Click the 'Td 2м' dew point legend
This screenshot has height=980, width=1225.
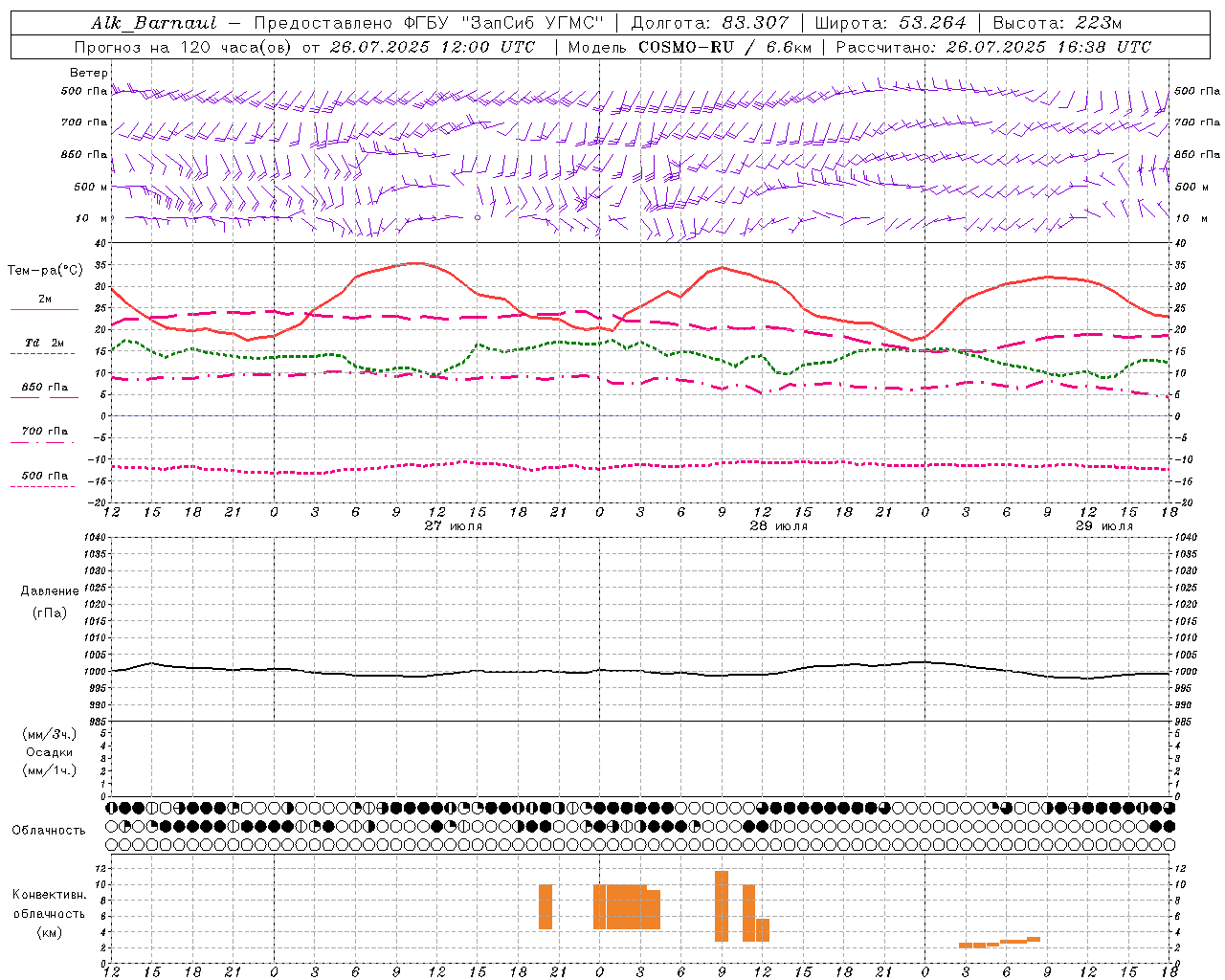click(45, 343)
